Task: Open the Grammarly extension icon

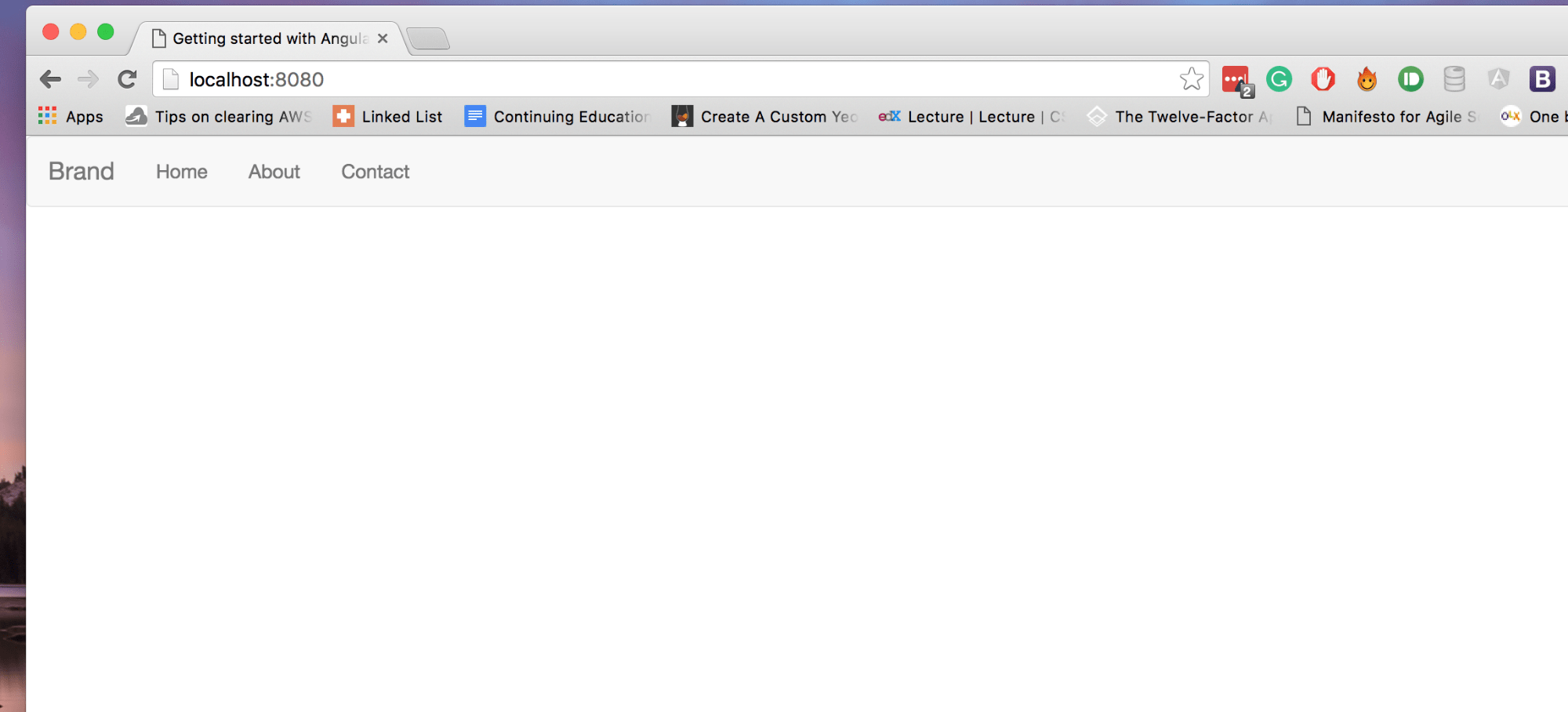Action: click(1279, 78)
